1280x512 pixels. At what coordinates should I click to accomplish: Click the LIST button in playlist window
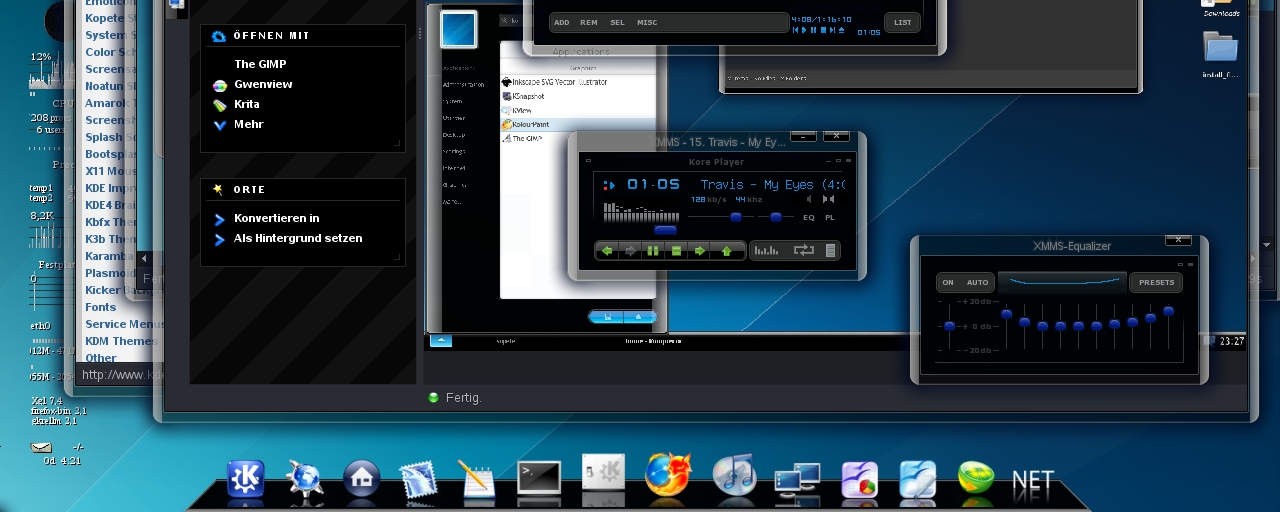coord(903,22)
